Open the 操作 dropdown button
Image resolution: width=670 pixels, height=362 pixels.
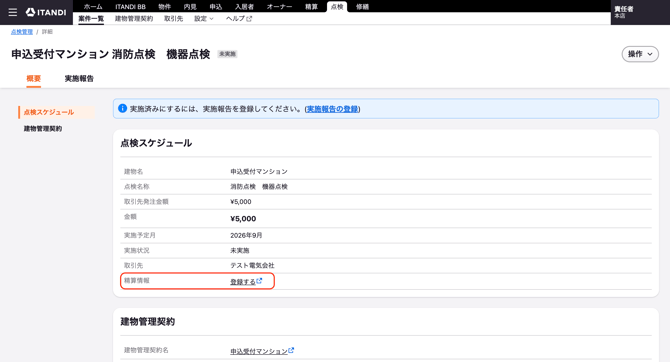(640, 54)
